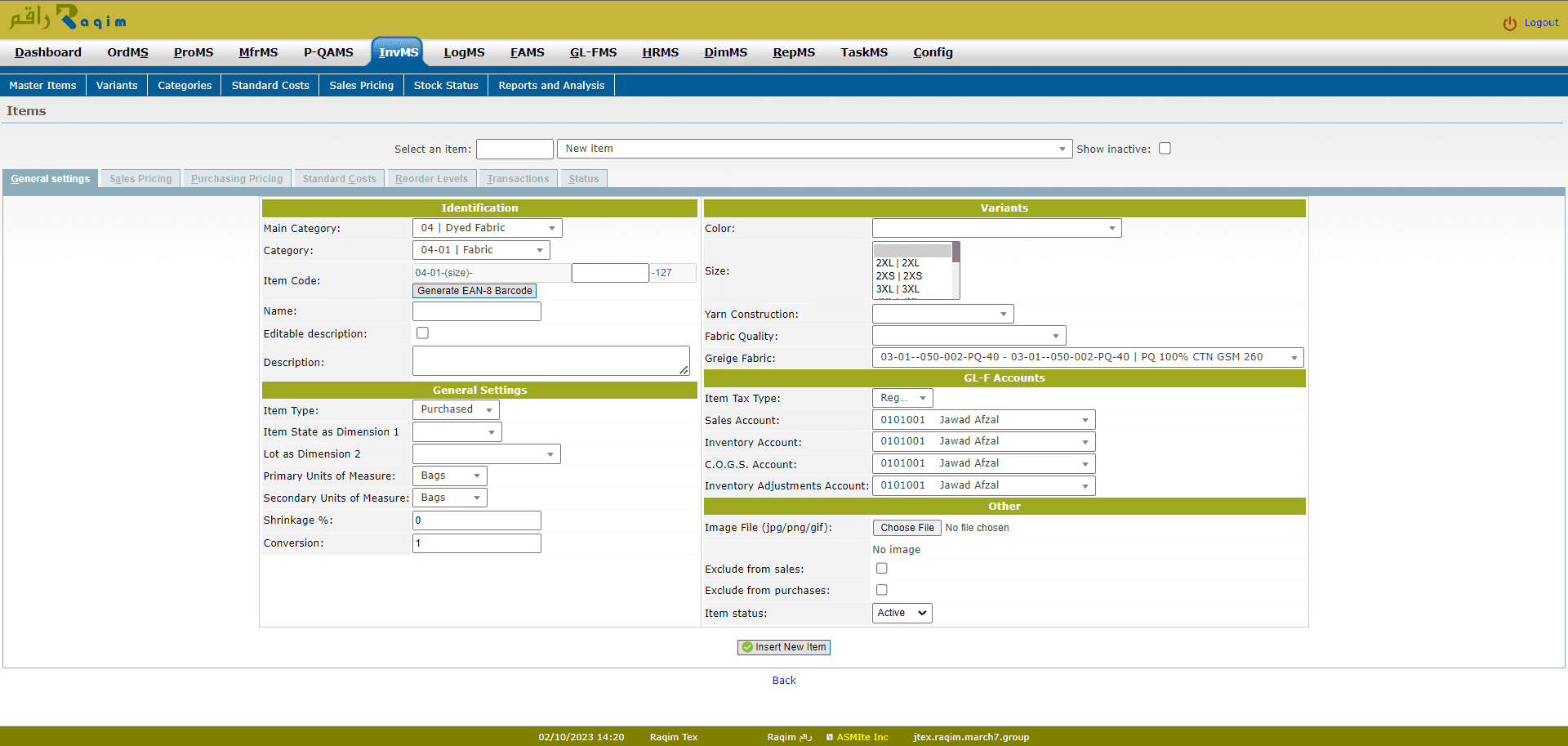This screenshot has width=1568, height=746.
Task: Open the Inventory Account dropdown
Action: (983, 441)
